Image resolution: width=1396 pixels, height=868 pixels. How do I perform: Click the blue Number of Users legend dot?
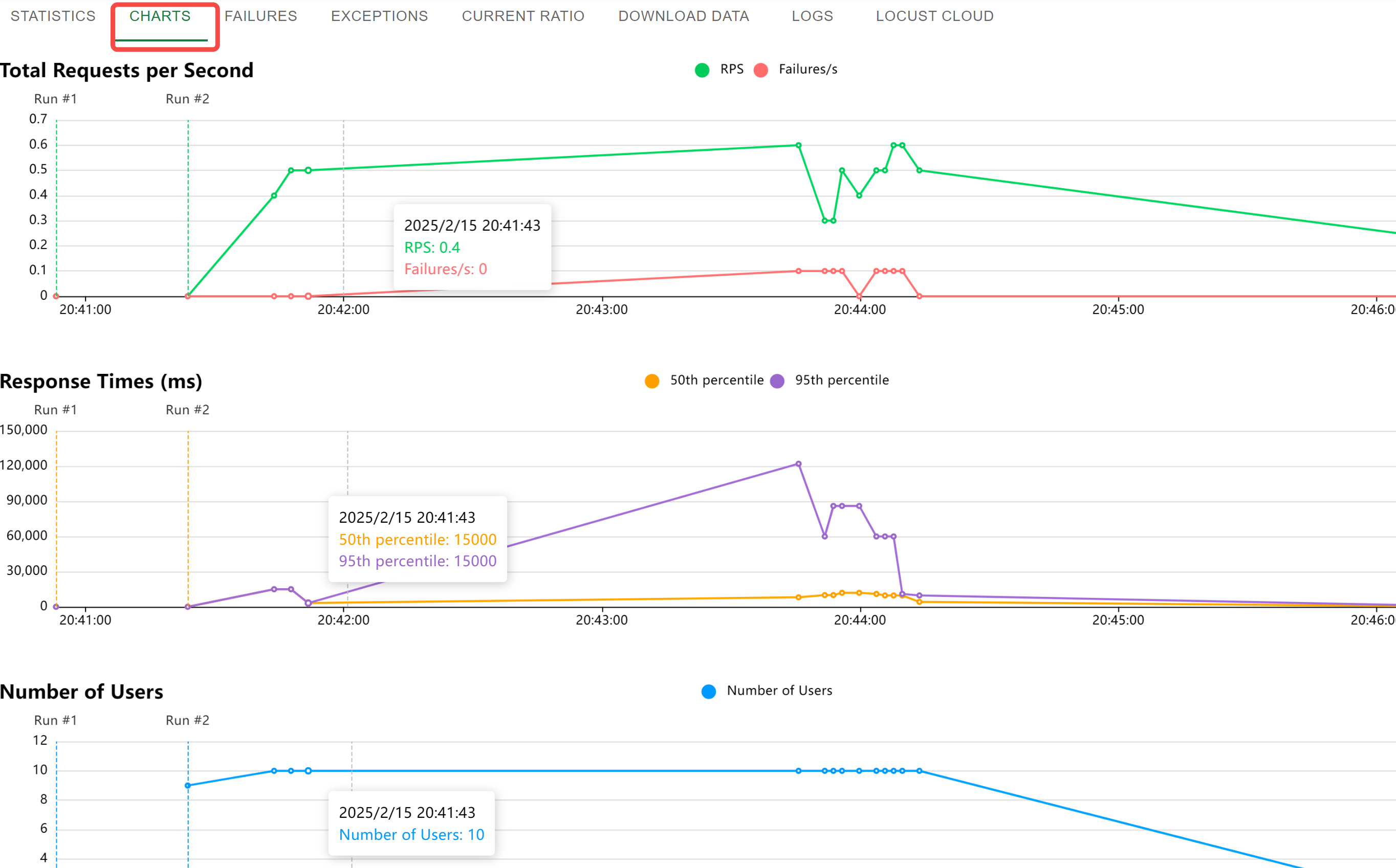(x=708, y=691)
